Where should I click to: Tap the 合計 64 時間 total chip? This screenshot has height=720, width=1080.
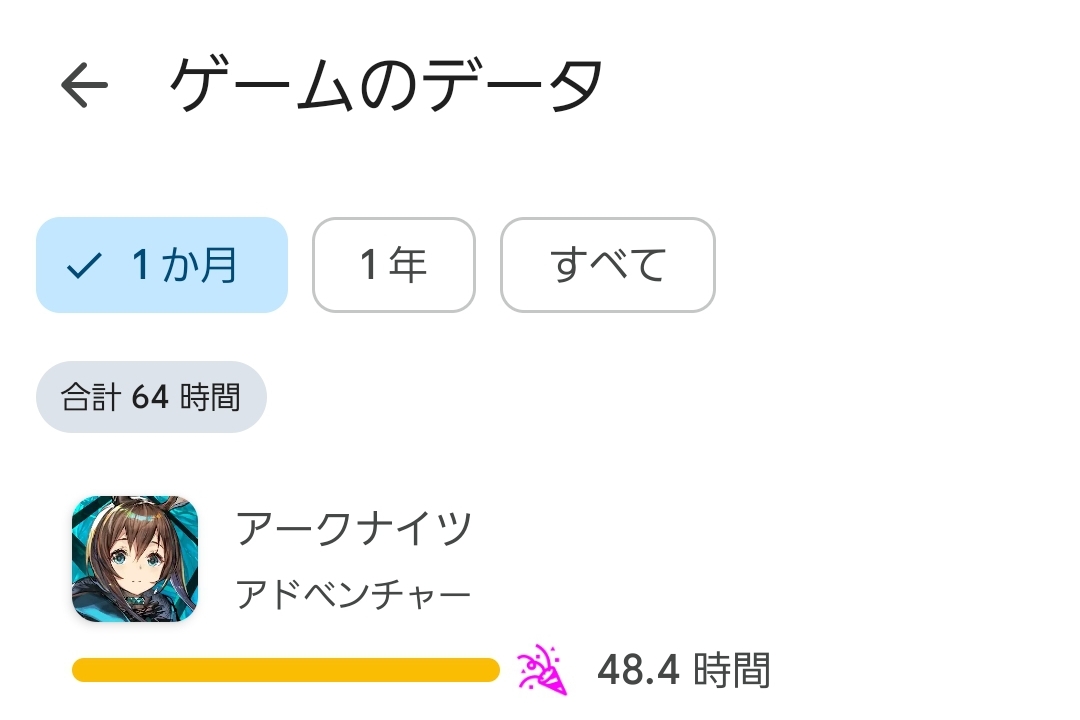(151, 397)
